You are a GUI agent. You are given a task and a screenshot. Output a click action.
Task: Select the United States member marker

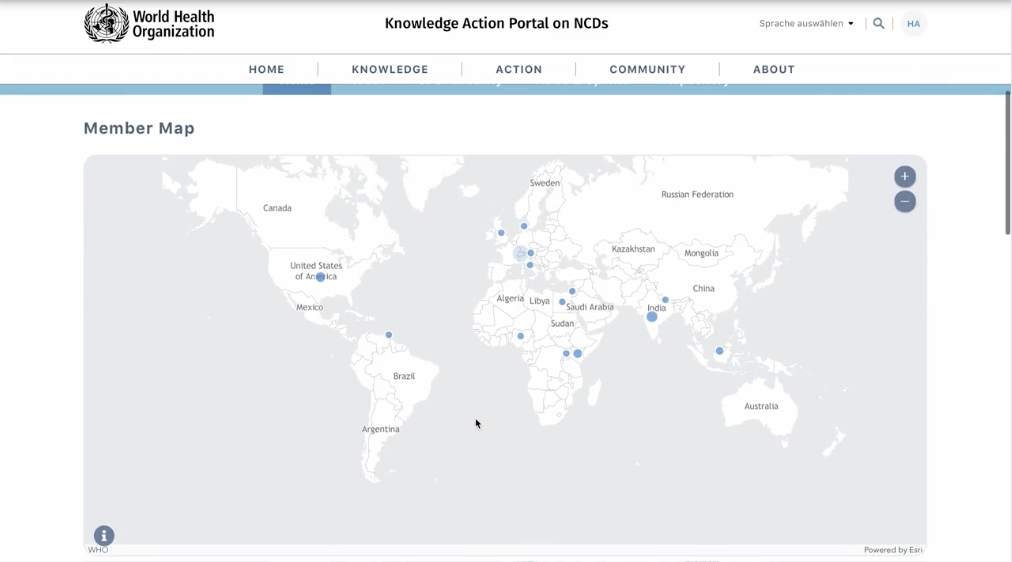coord(320,277)
